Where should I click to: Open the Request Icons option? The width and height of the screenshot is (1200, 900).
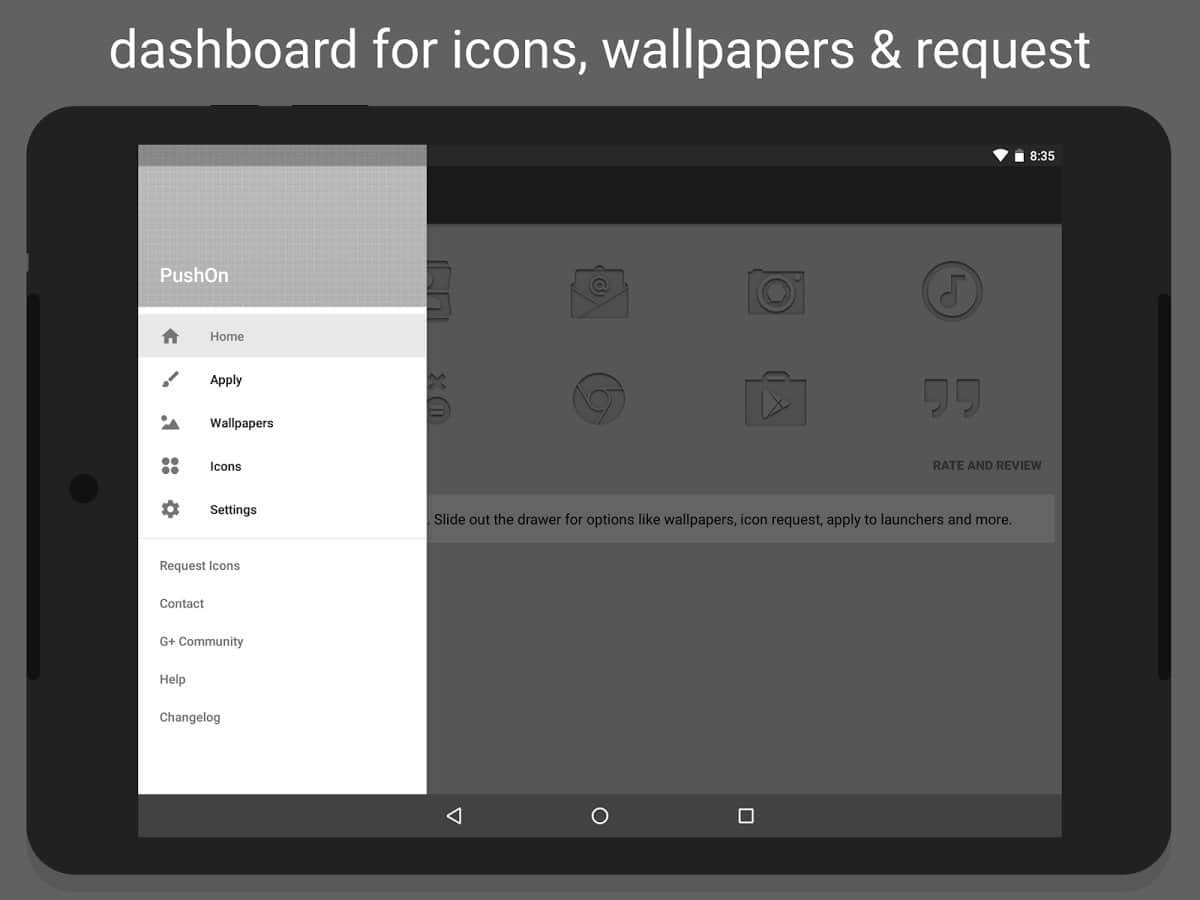click(200, 566)
